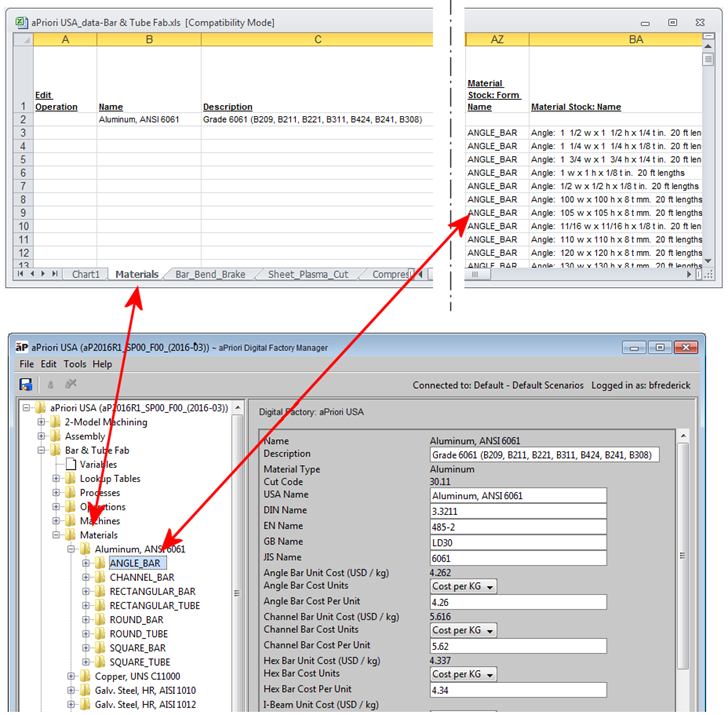This screenshot has height=715, width=728.
Task: Switch to the Chart1 sheet tab
Action: click(86, 274)
